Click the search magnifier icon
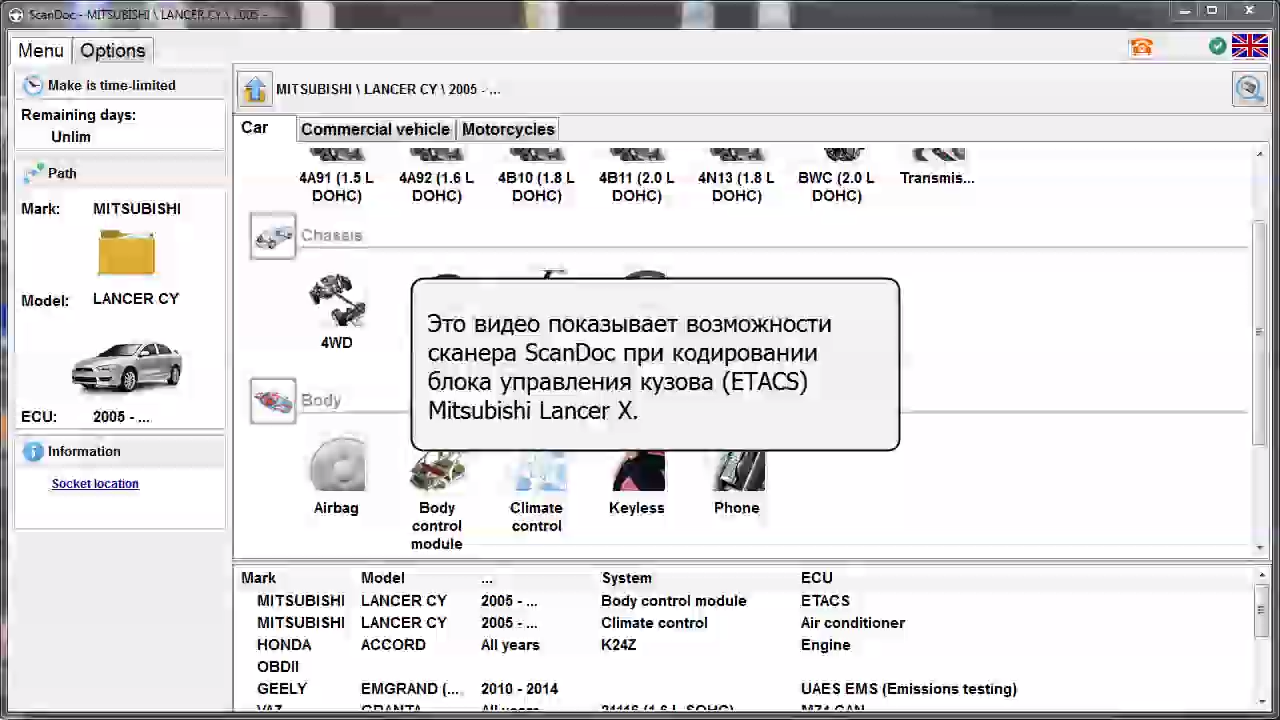This screenshot has width=1280, height=720. pos(1248,89)
